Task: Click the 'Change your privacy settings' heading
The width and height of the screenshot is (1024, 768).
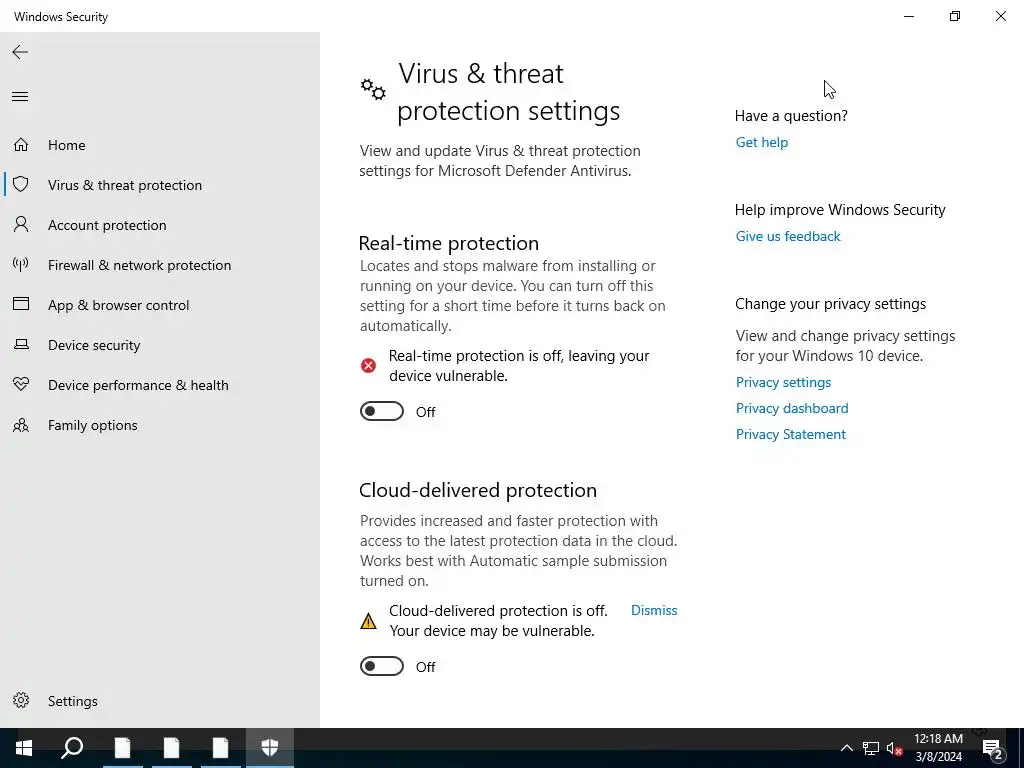Action: pos(831,304)
